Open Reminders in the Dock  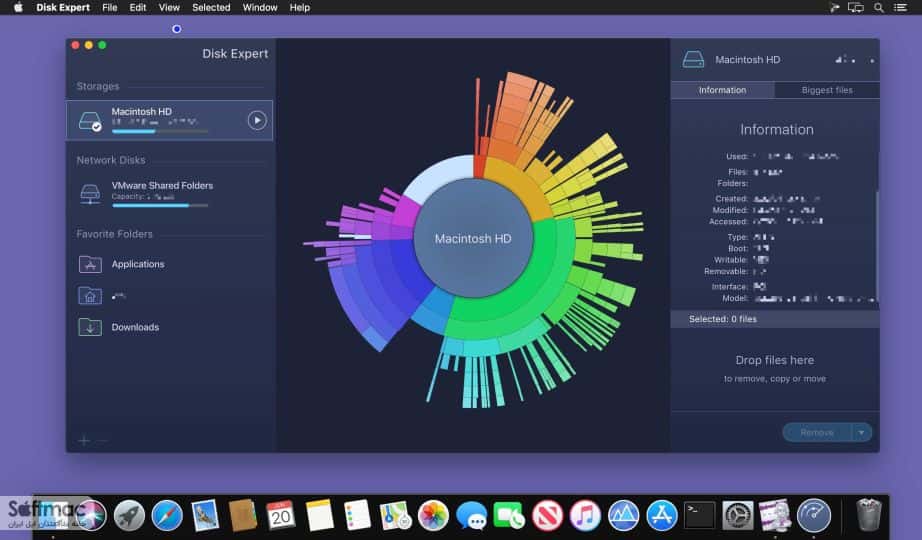[x=357, y=516]
